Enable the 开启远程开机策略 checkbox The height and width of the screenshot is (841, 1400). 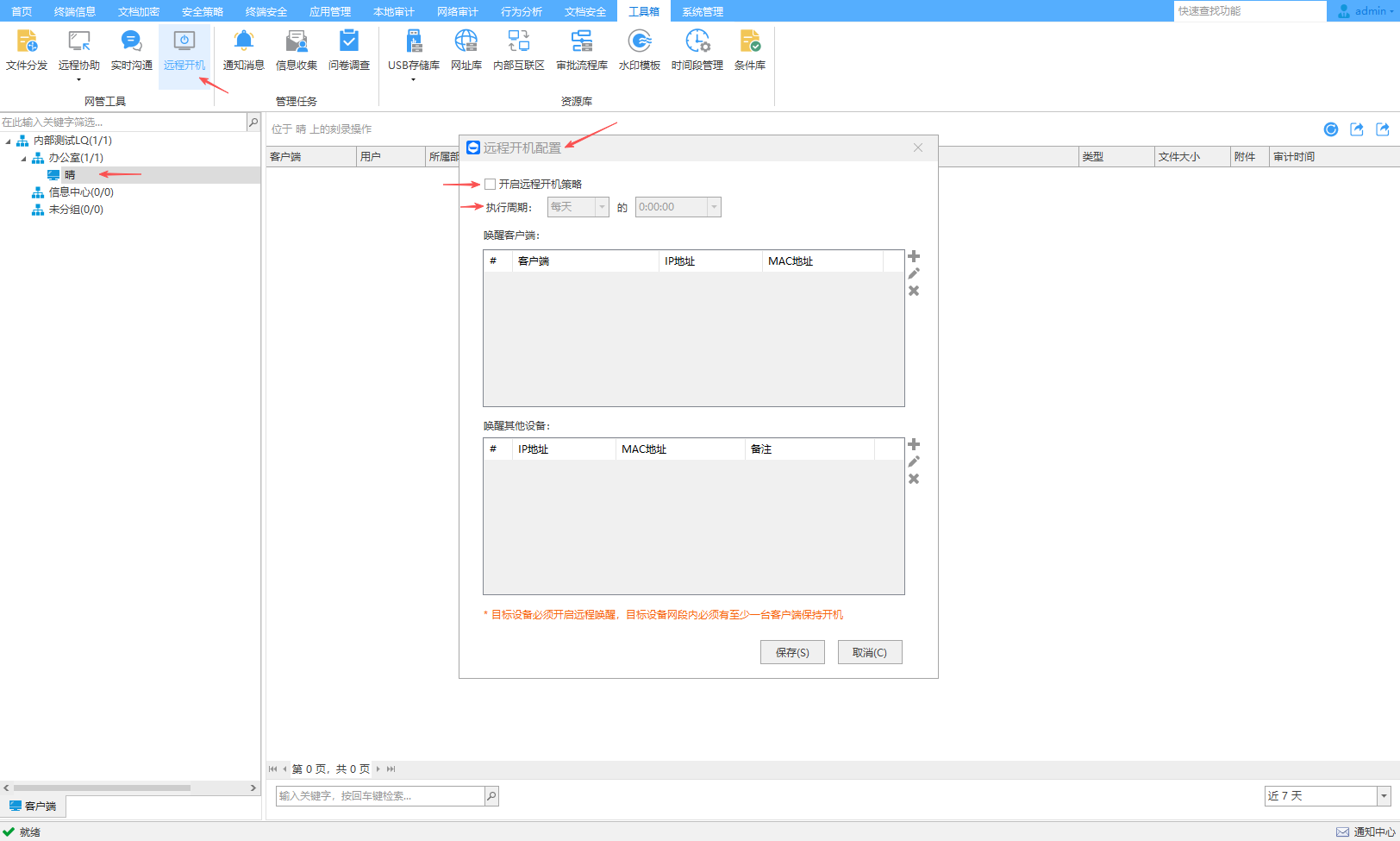click(491, 184)
